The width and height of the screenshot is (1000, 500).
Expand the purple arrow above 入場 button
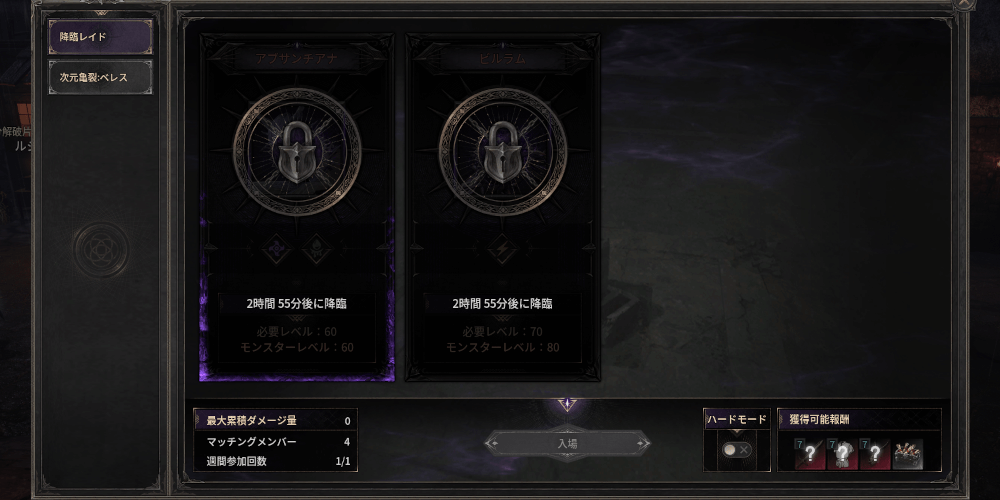click(567, 404)
